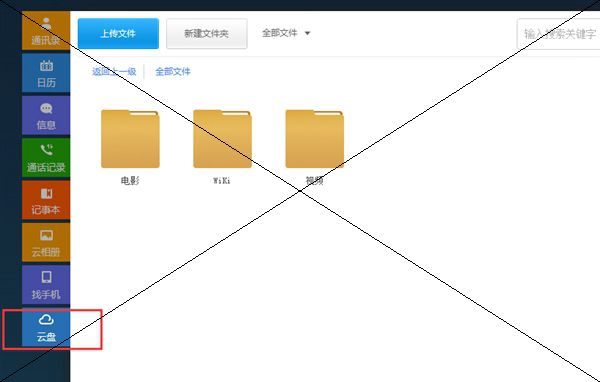
Task: Select the 视频 folder icon
Action: point(315,139)
